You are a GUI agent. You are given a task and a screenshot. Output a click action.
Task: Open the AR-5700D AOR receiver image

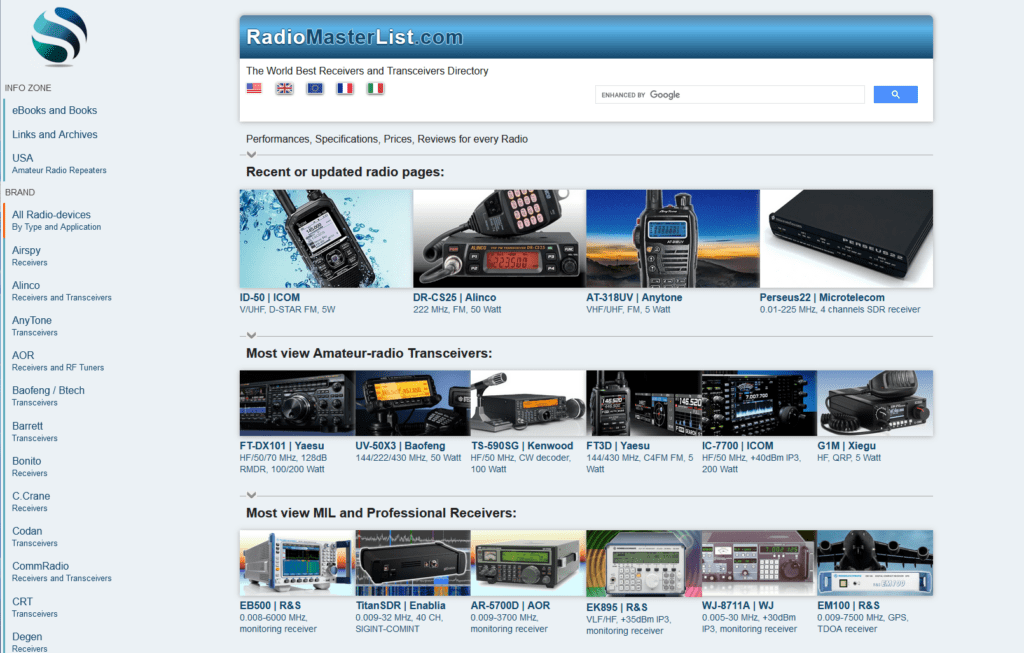(528, 563)
